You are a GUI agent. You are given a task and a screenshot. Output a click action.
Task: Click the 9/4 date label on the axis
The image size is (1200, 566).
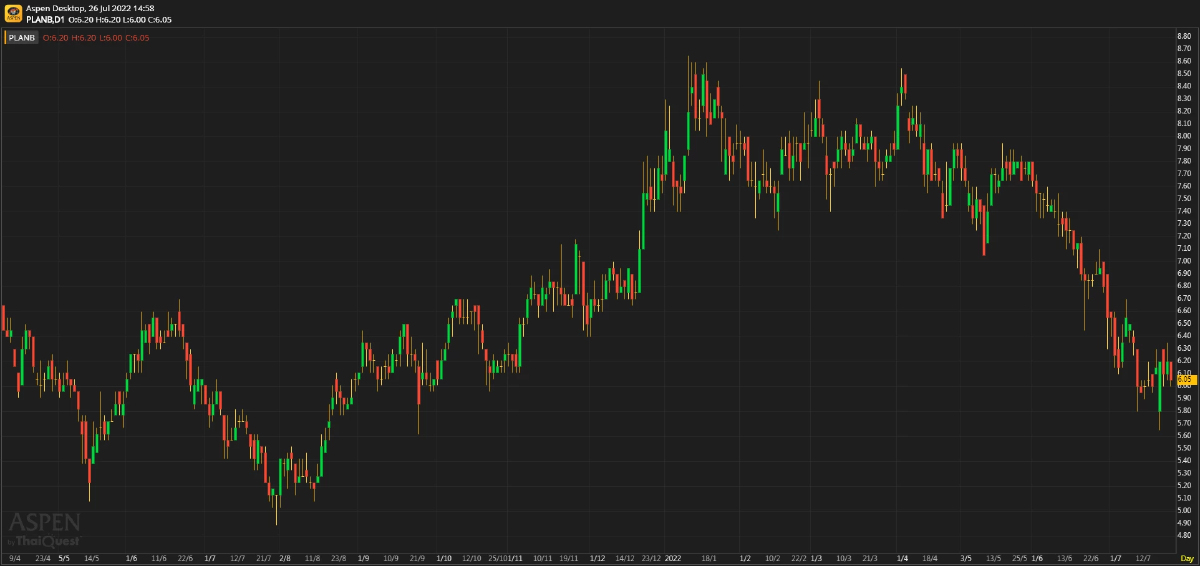point(15,557)
